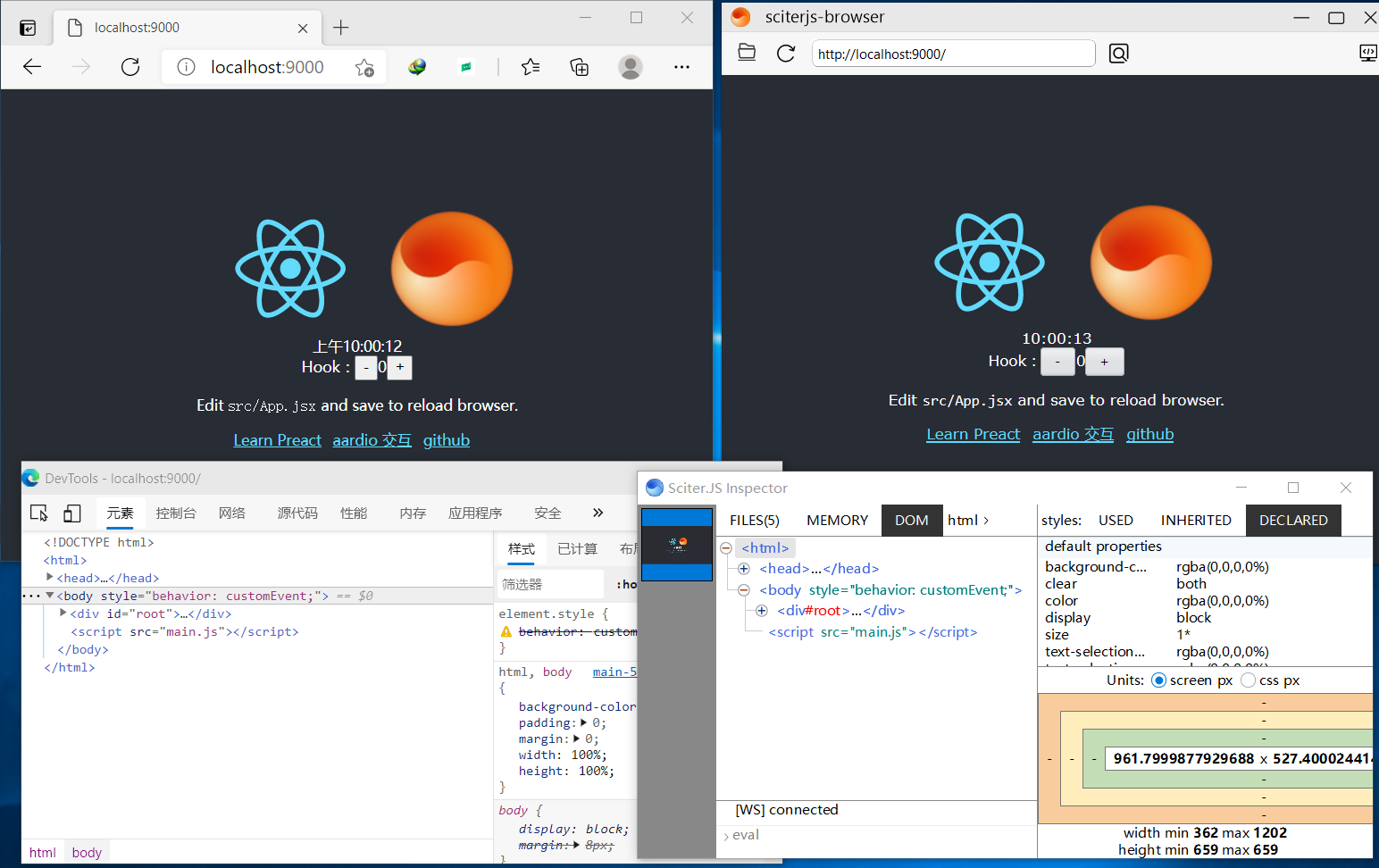Viewport: 1379px width, 868px height.
Task: Toggle DevTools device emulation icon
Action: [72, 513]
